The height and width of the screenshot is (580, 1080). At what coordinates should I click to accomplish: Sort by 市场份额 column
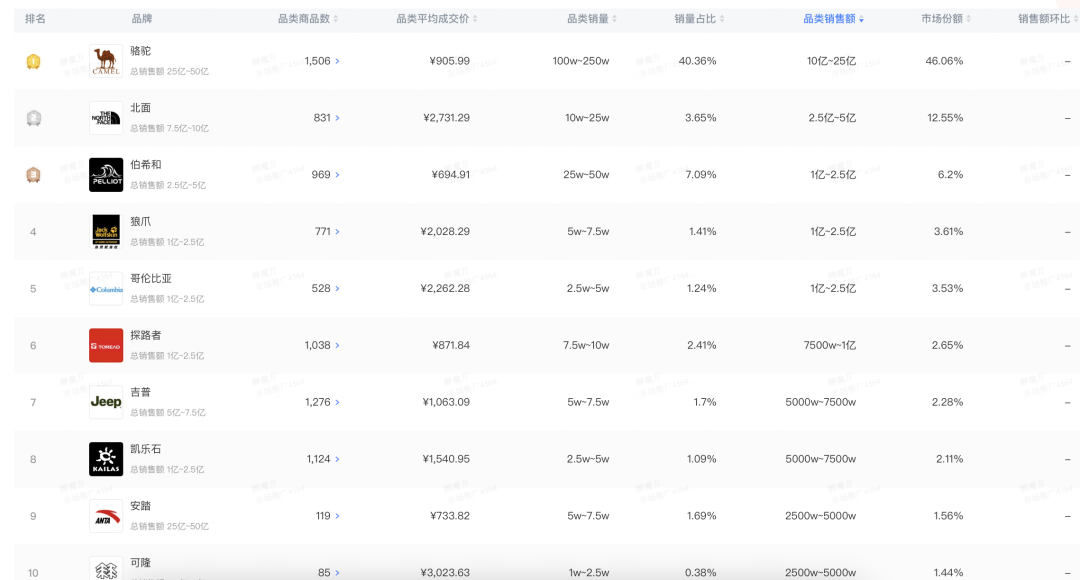coord(946,19)
